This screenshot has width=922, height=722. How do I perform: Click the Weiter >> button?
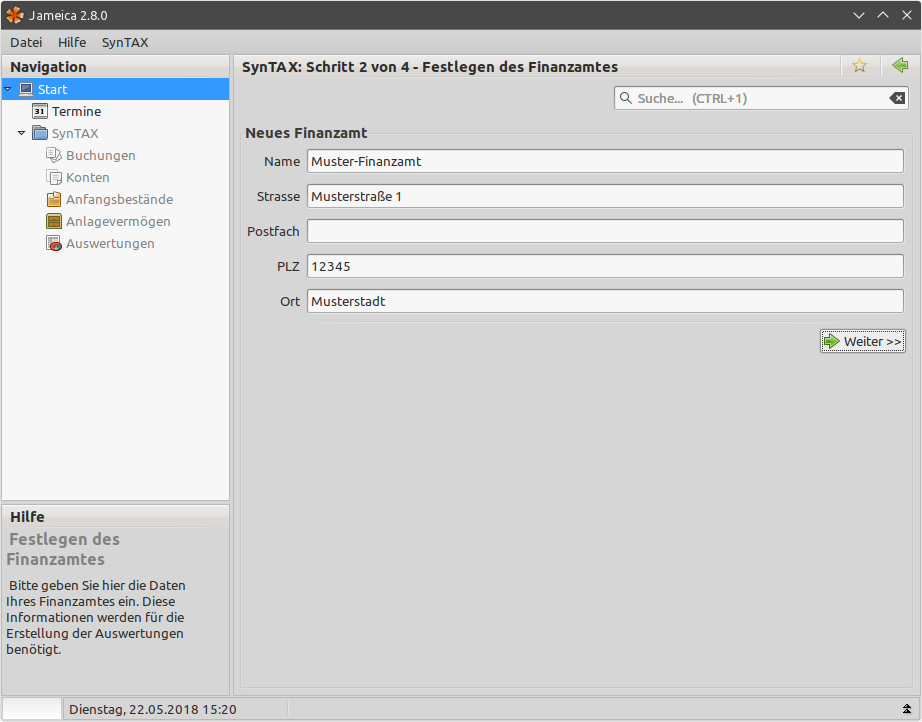pyautogui.click(x=863, y=341)
